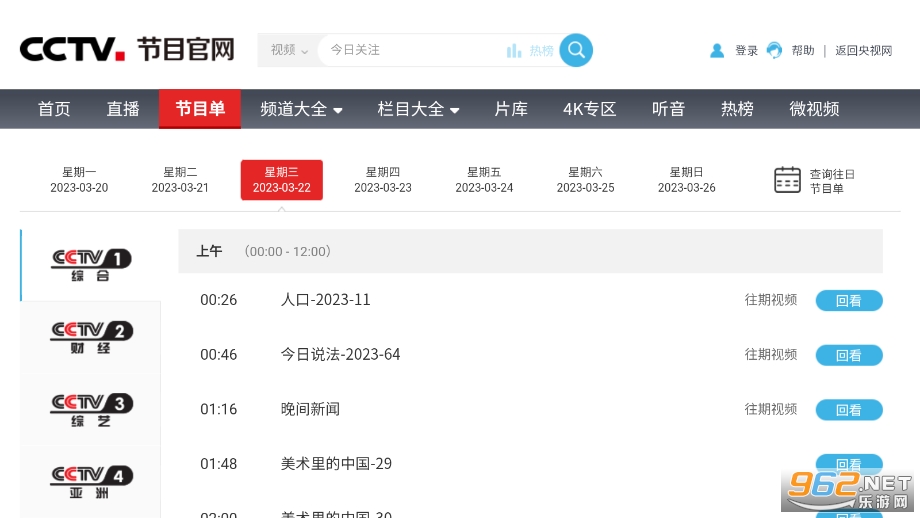Expand the 视频 search type dropdown
The height and width of the screenshot is (518, 920).
click(289, 50)
